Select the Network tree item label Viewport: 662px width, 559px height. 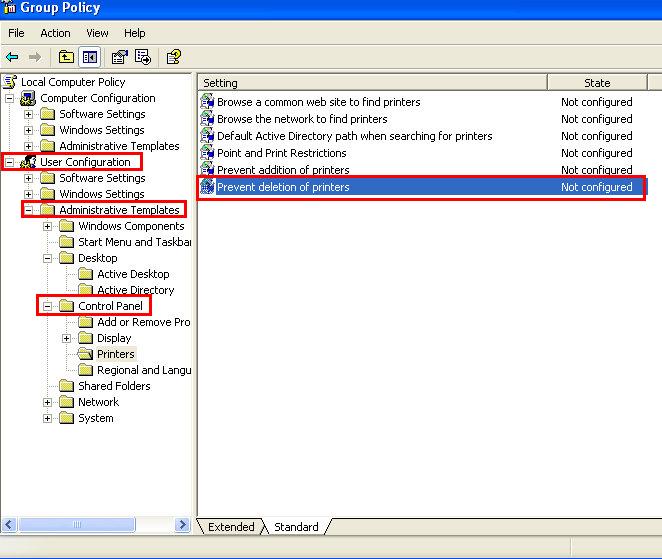tap(98, 402)
